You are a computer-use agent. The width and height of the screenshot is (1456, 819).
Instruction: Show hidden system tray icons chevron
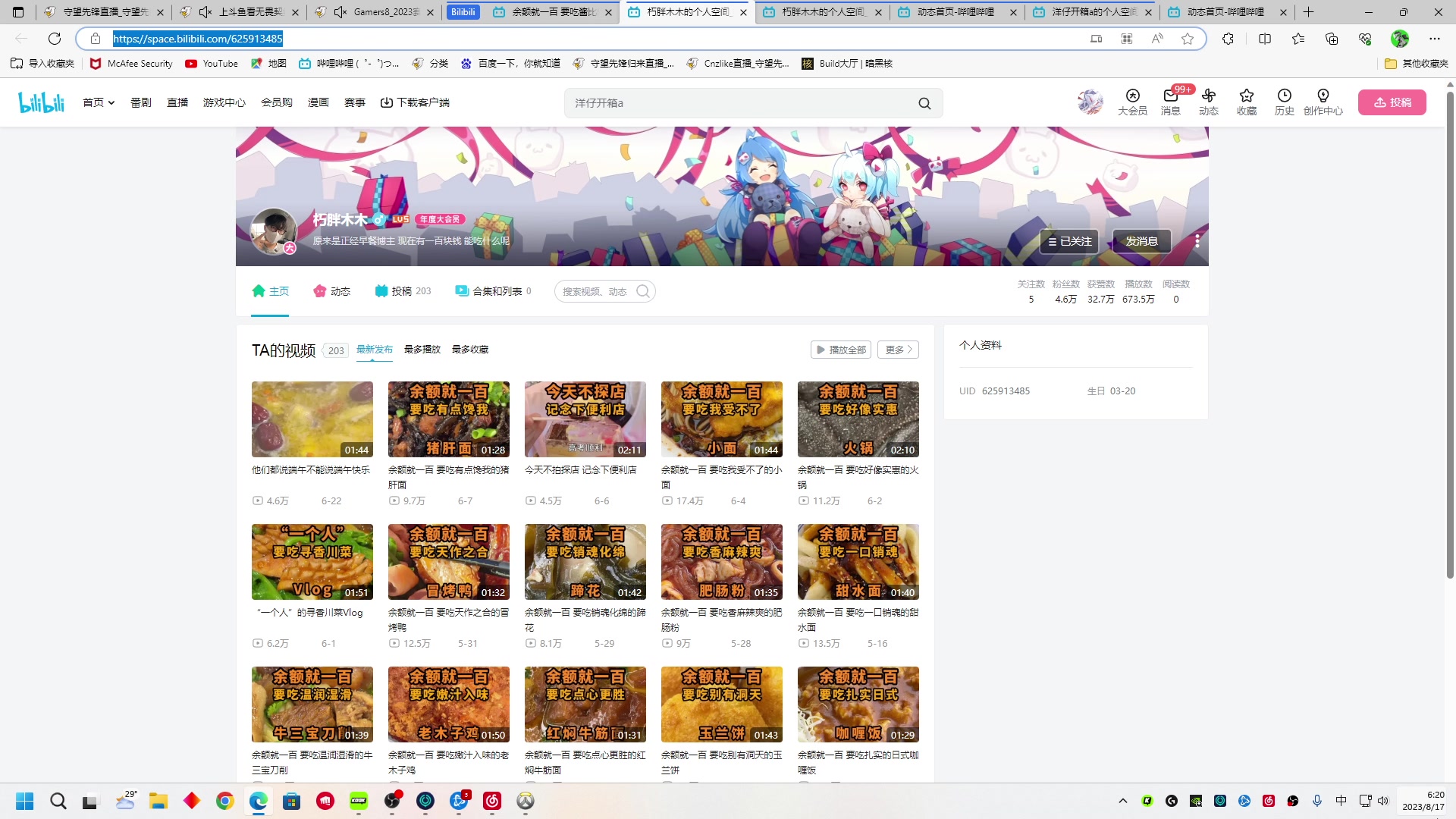(1122, 801)
